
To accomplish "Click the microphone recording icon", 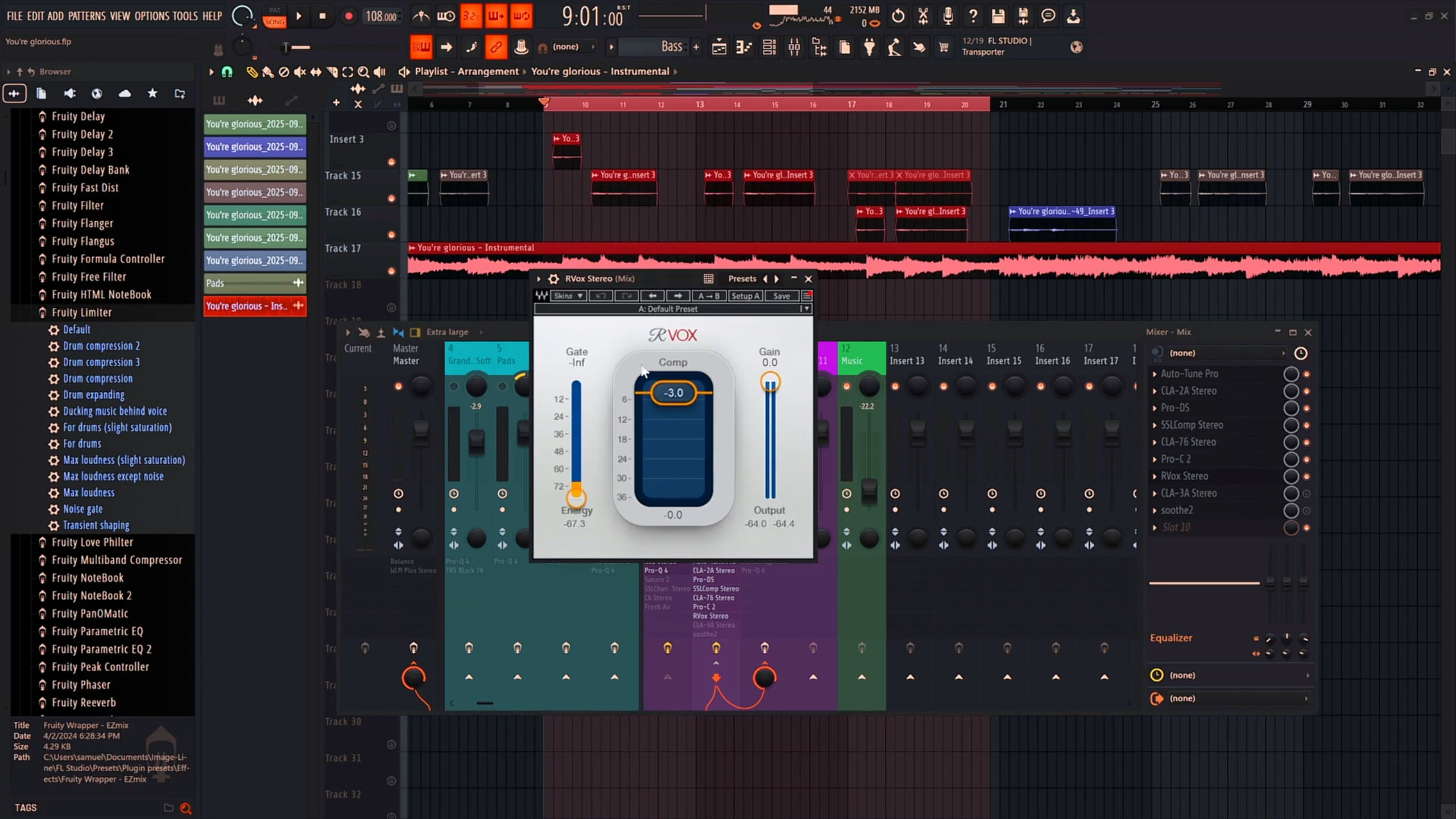I will [948, 16].
